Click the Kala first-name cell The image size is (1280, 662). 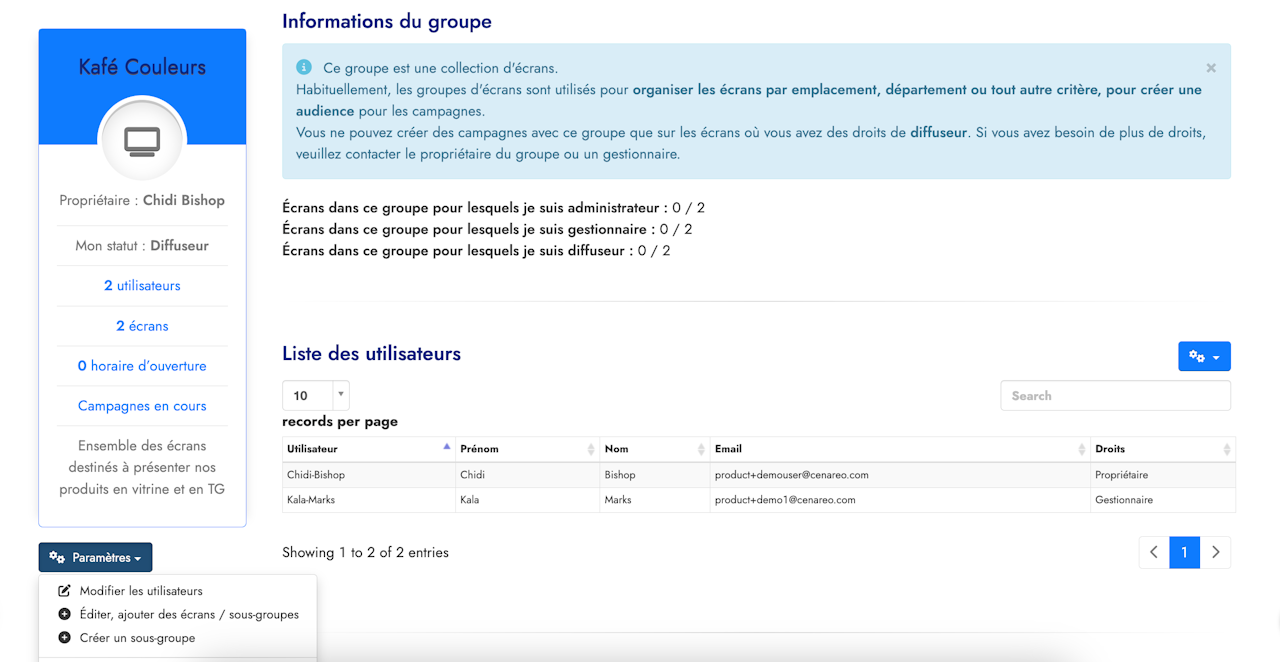(x=527, y=500)
